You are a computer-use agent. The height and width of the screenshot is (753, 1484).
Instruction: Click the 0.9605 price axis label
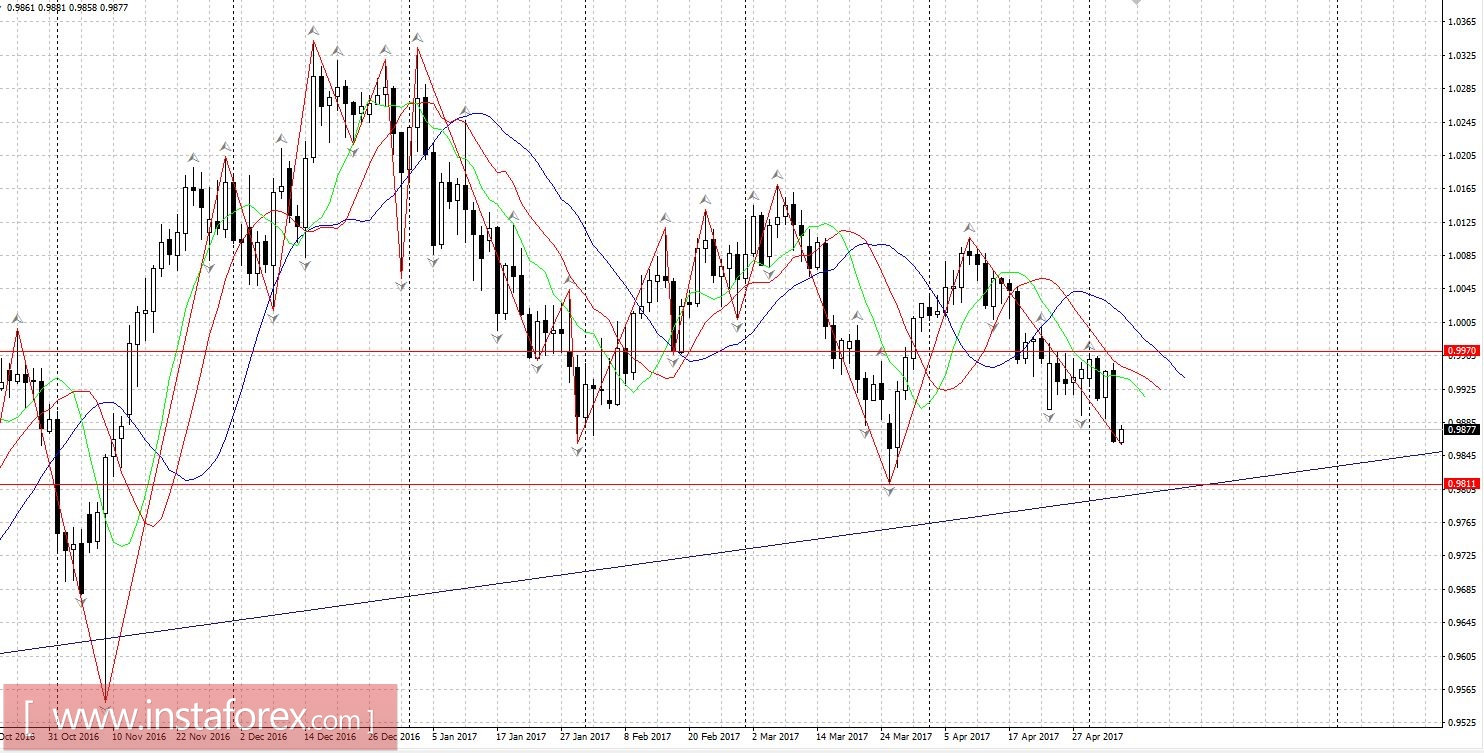tap(1461, 656)
